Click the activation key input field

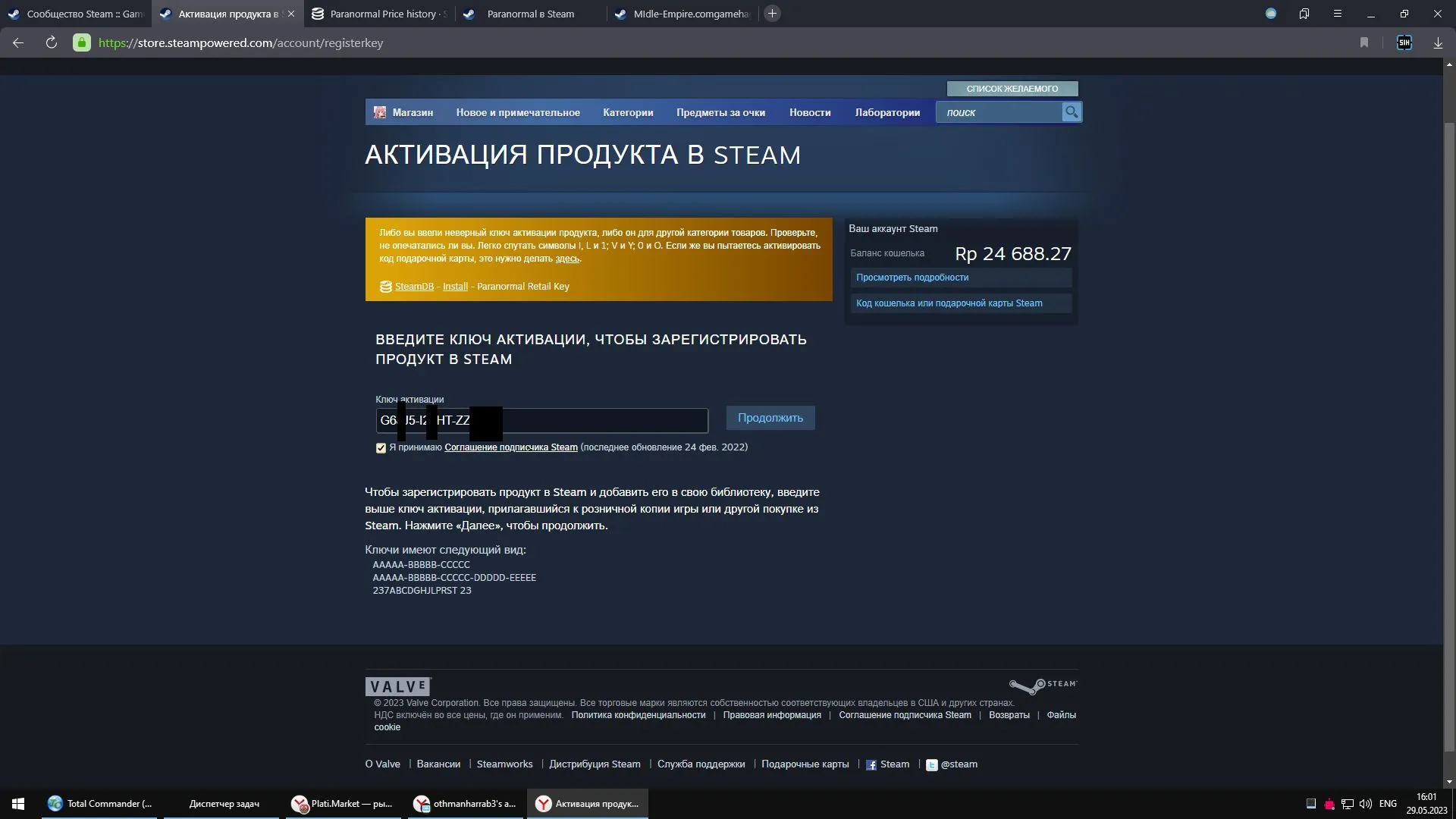pos(541,420)
